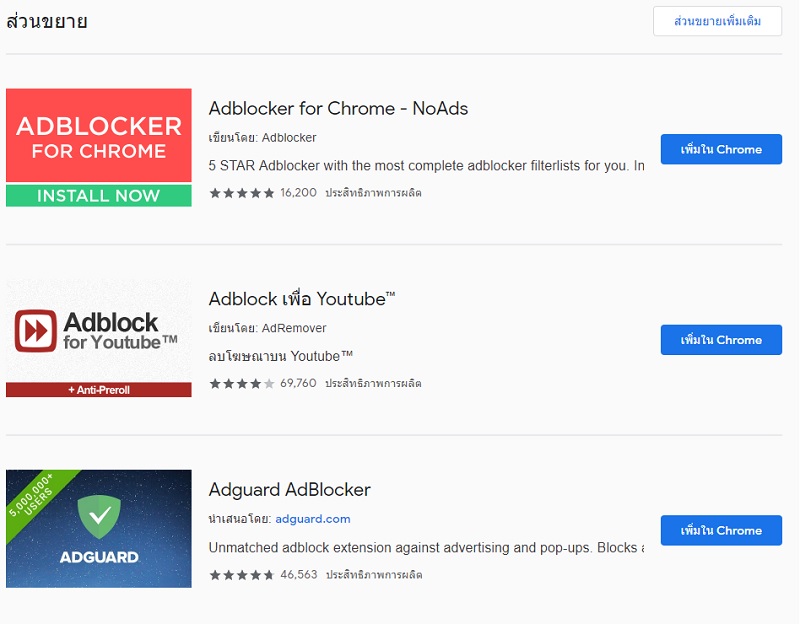Click the green Adguard shield checkmark icon
The height and width of the screenshot is (624, 800).
[99, 517]
